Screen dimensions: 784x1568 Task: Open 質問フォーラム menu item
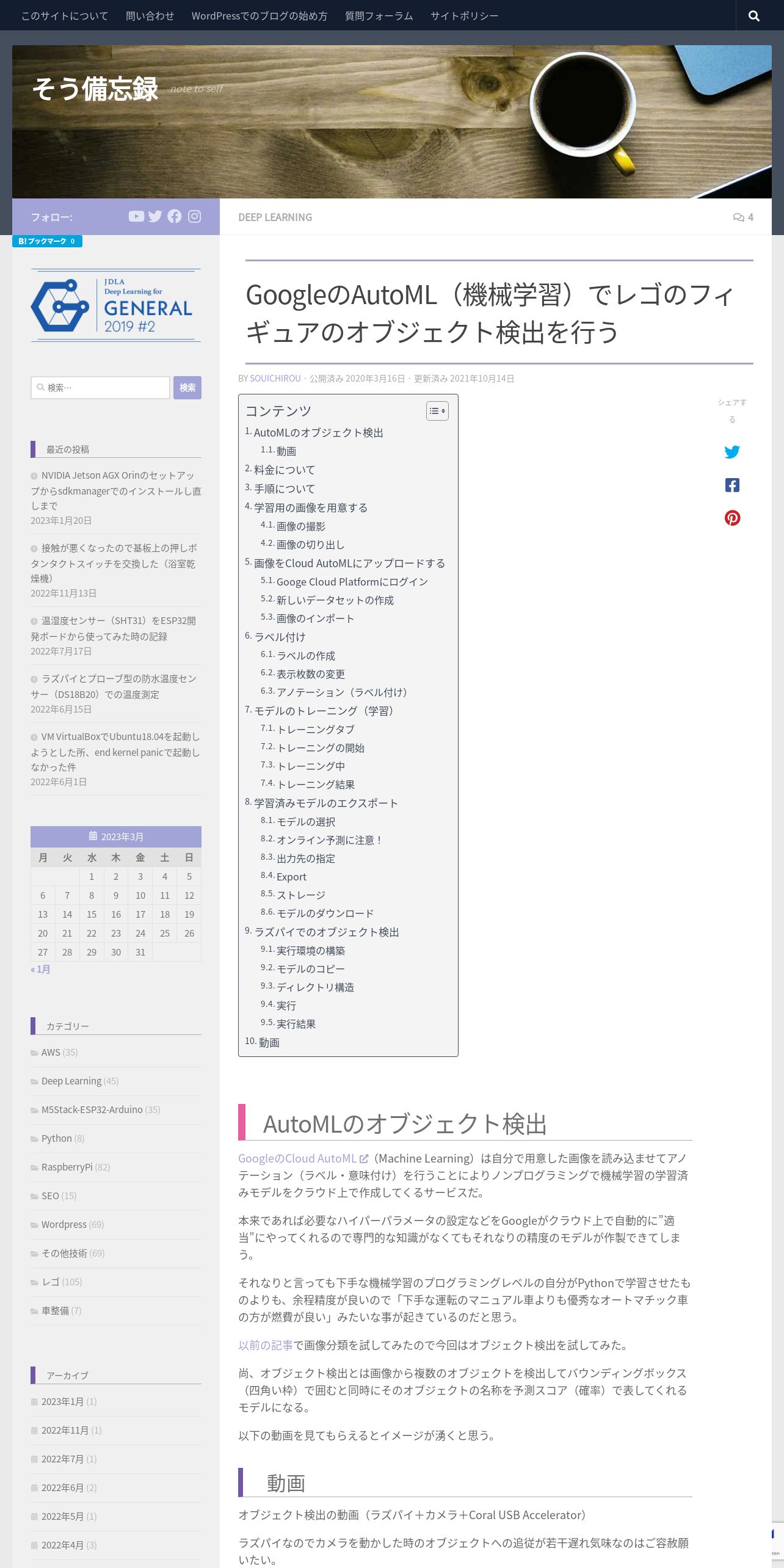pos(379,16)
